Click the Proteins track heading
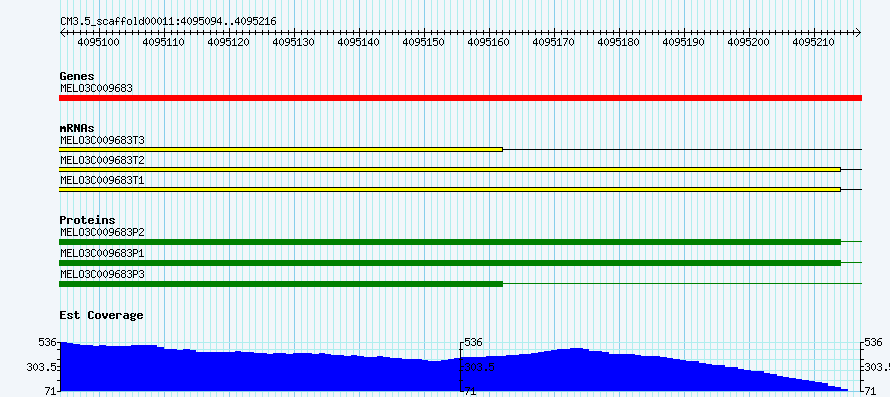This screenshot has height=397, width=890. [x=87, y=220]
